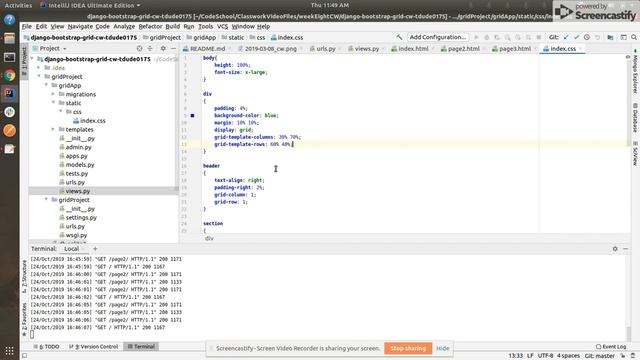Image resolution: width=640 pixels, height=360 pixels.
Task: Open the TODO tool window
Action: (x=47, y=347)
